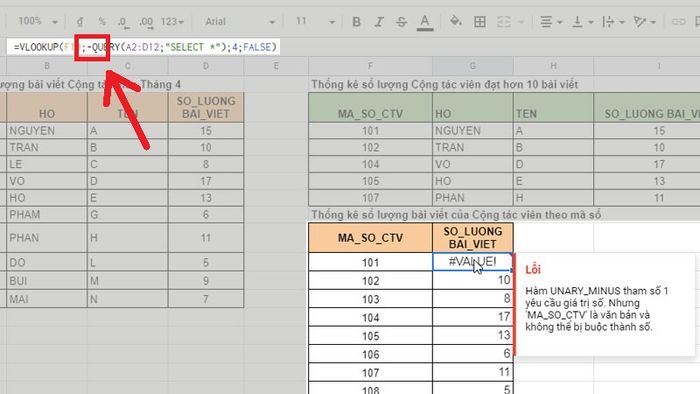The image size is (700, 394).
Task: Toggle italic formatting
Action: click(379, 21)
